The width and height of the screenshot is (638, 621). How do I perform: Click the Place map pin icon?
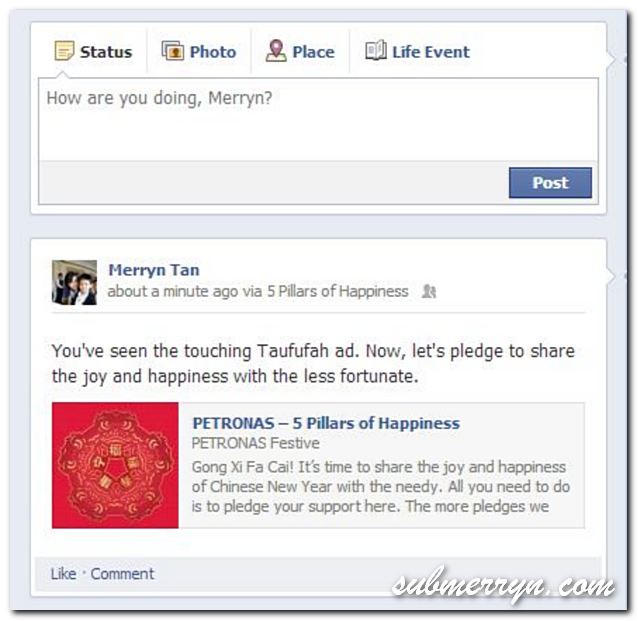pyautogui.click(x=276, y=50)
